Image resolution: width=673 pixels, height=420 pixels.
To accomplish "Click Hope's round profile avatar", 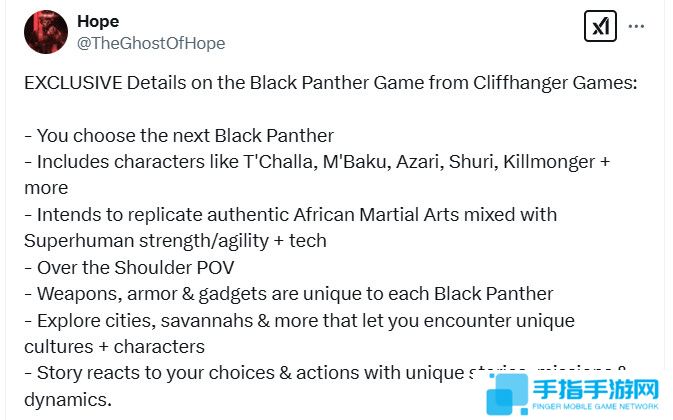I will click(46, 32).
